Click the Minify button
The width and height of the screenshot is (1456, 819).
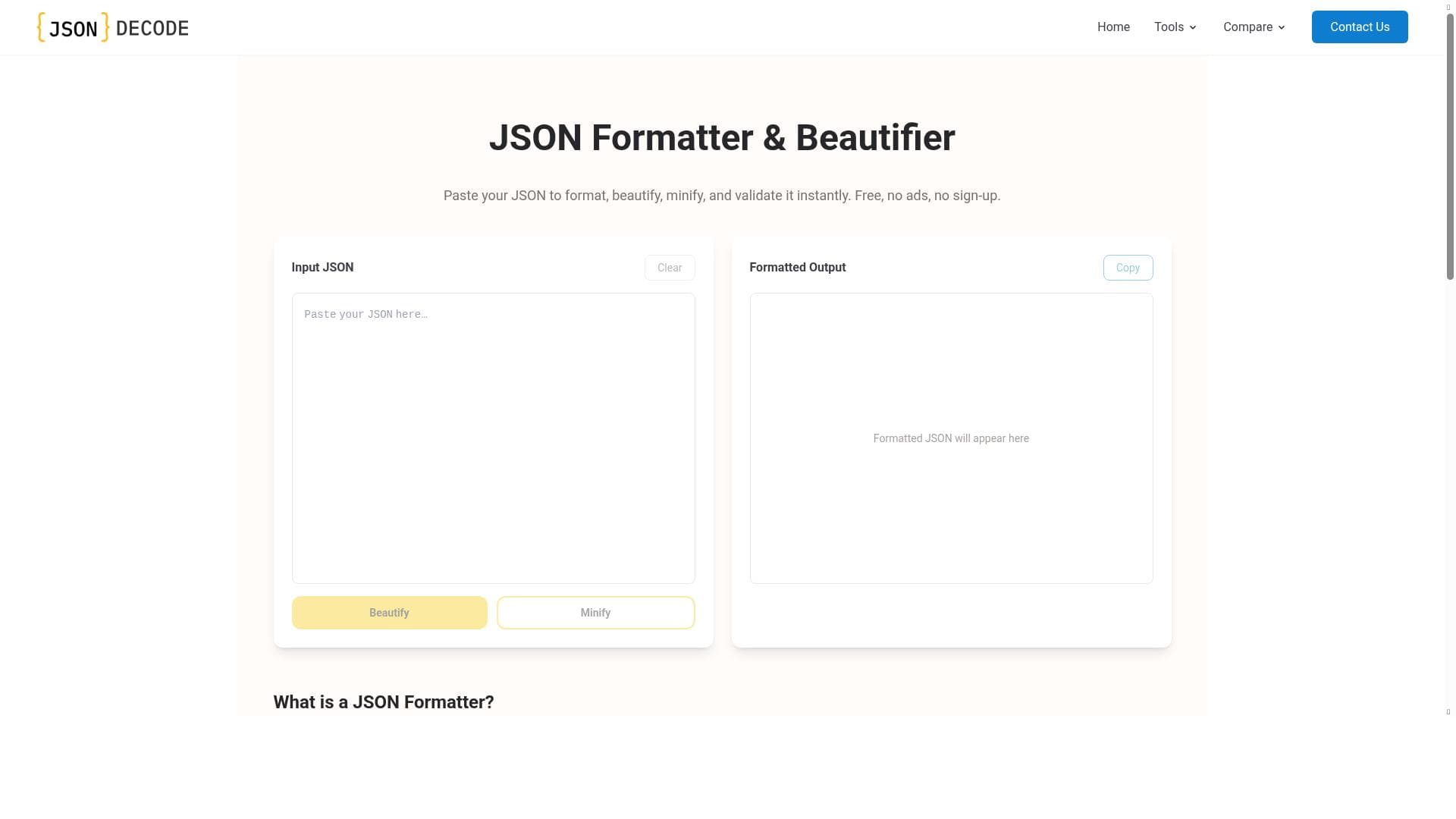595,613
